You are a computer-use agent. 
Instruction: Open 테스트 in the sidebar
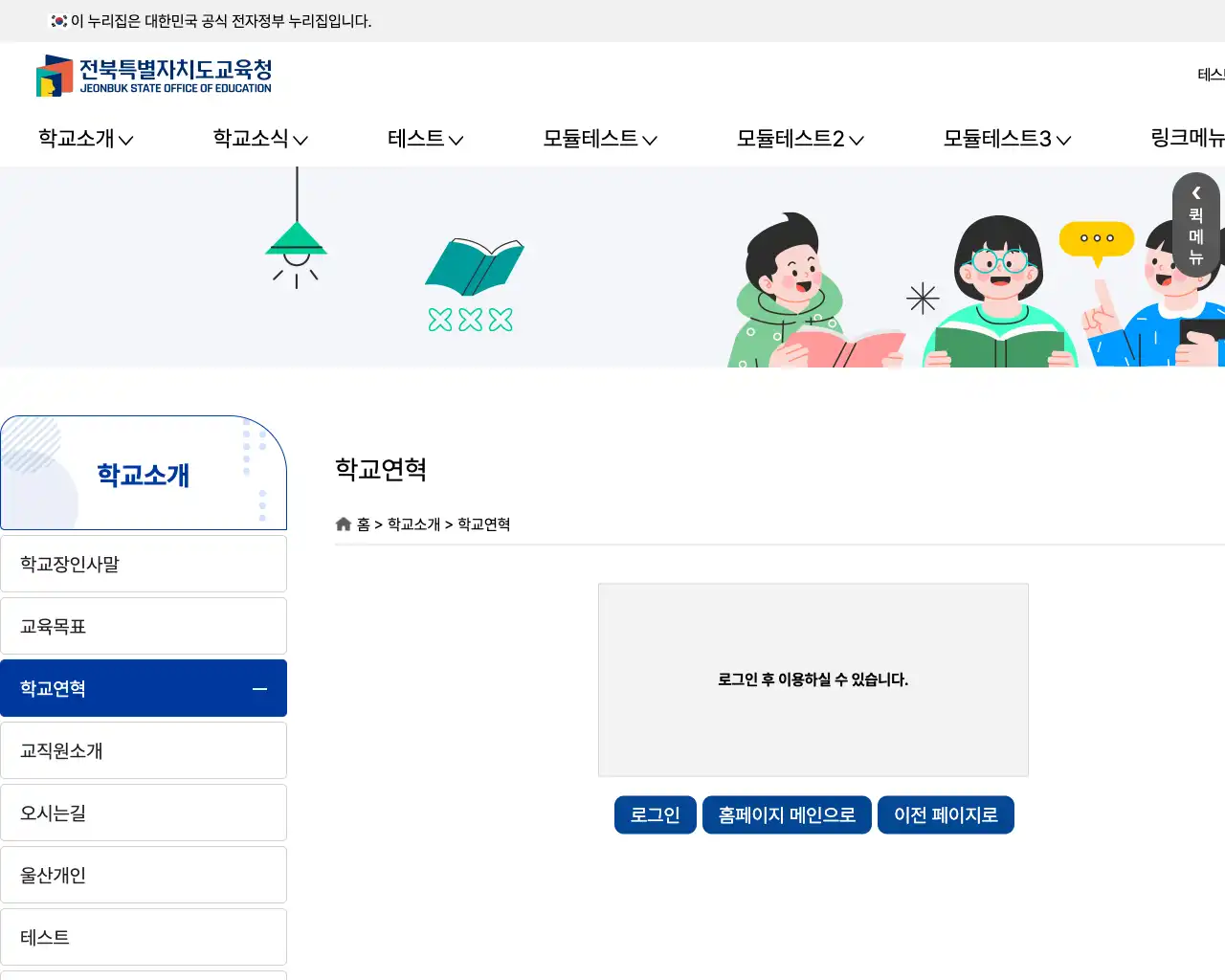(144, 937)
